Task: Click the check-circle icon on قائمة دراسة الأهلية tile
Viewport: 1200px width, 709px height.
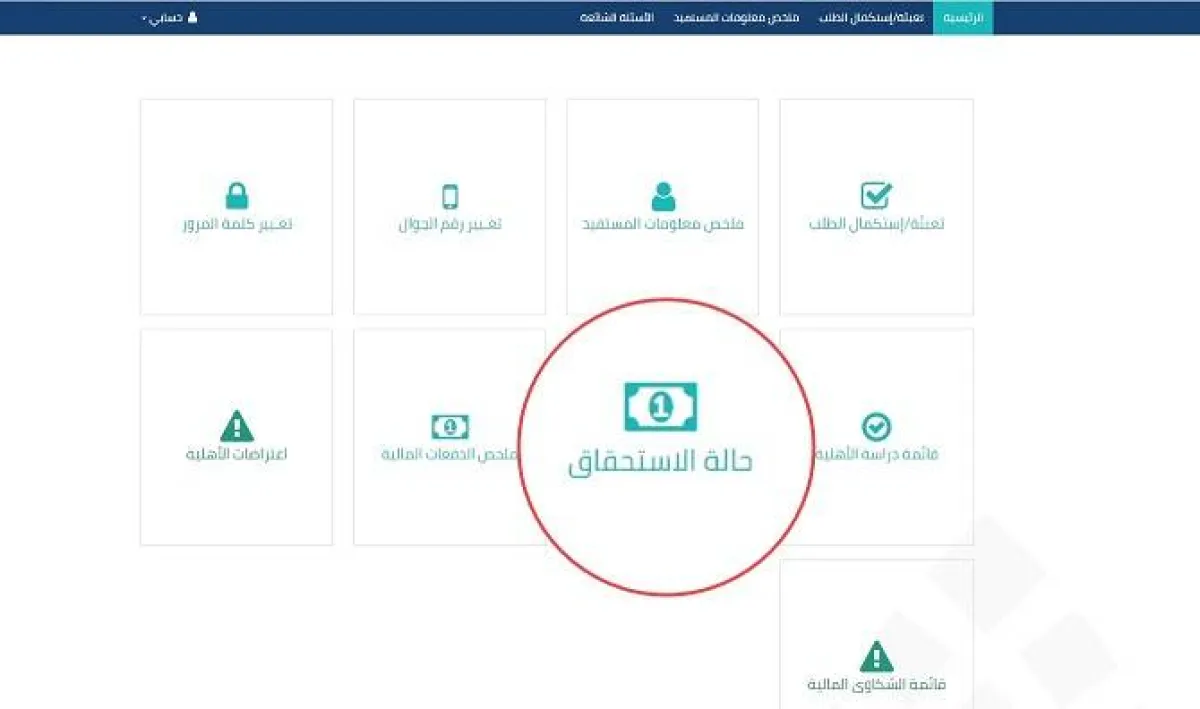Action: click(876, 424)
